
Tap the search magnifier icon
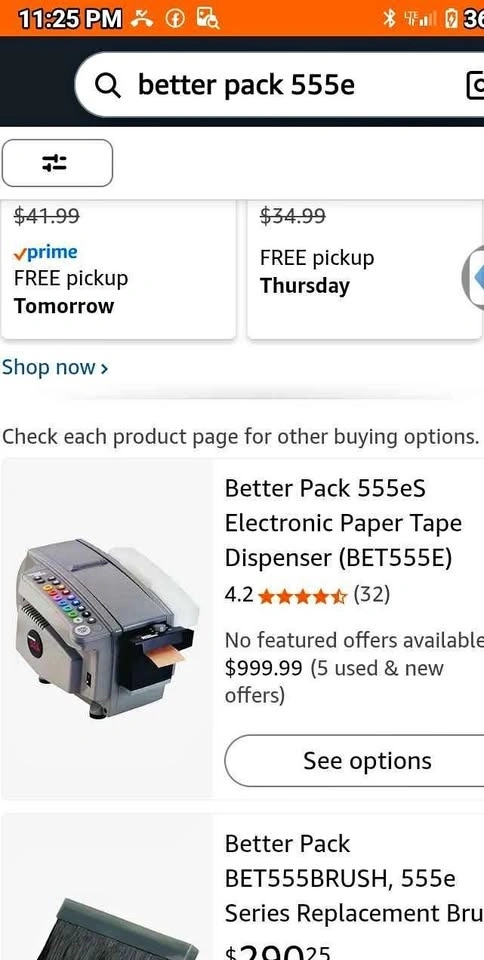click(x=108, y=86)
